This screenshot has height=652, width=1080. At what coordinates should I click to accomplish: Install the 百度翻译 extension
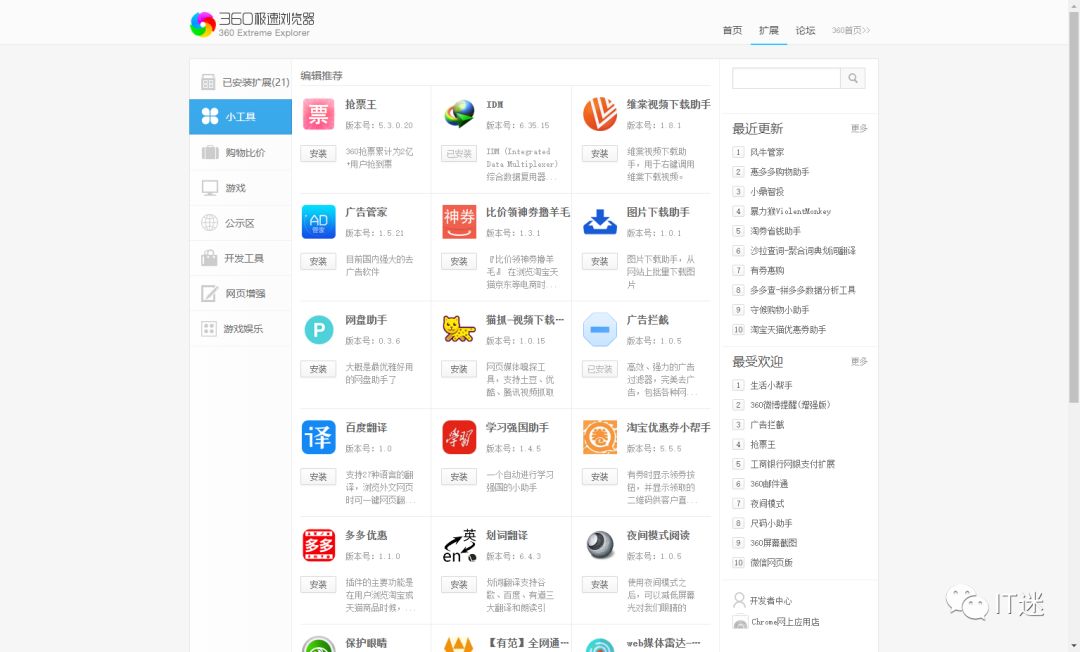point(318,476)
